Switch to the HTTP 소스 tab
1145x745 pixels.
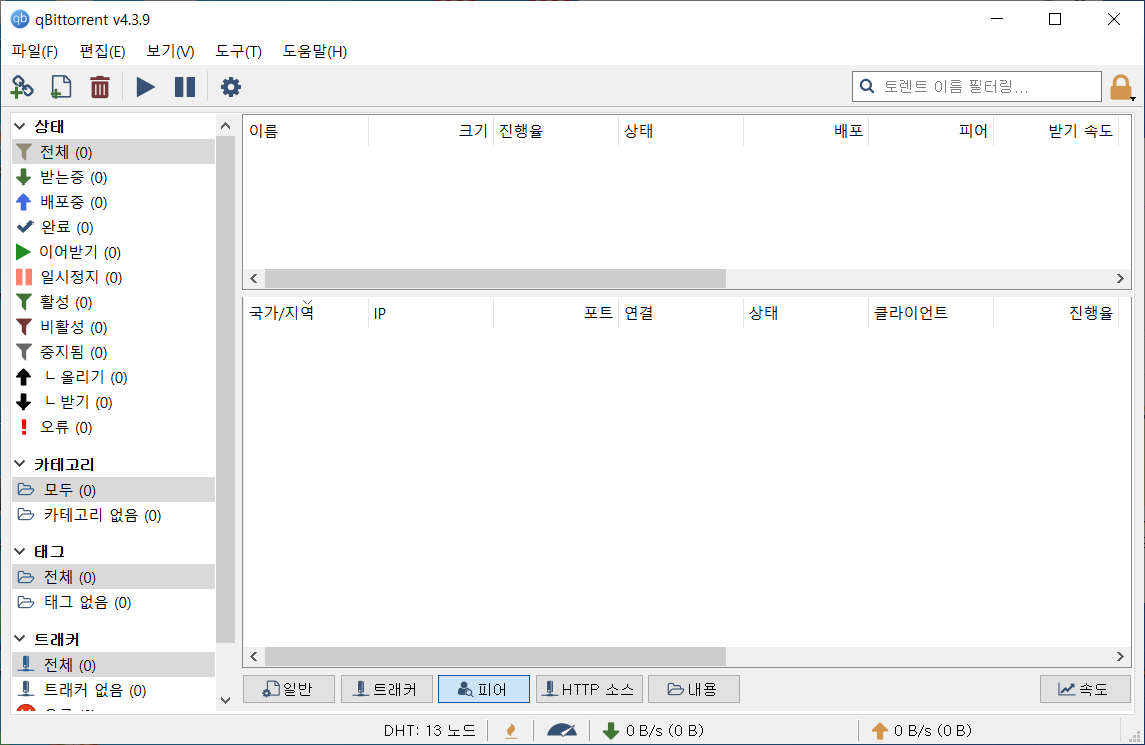click(x=589, y=689)
